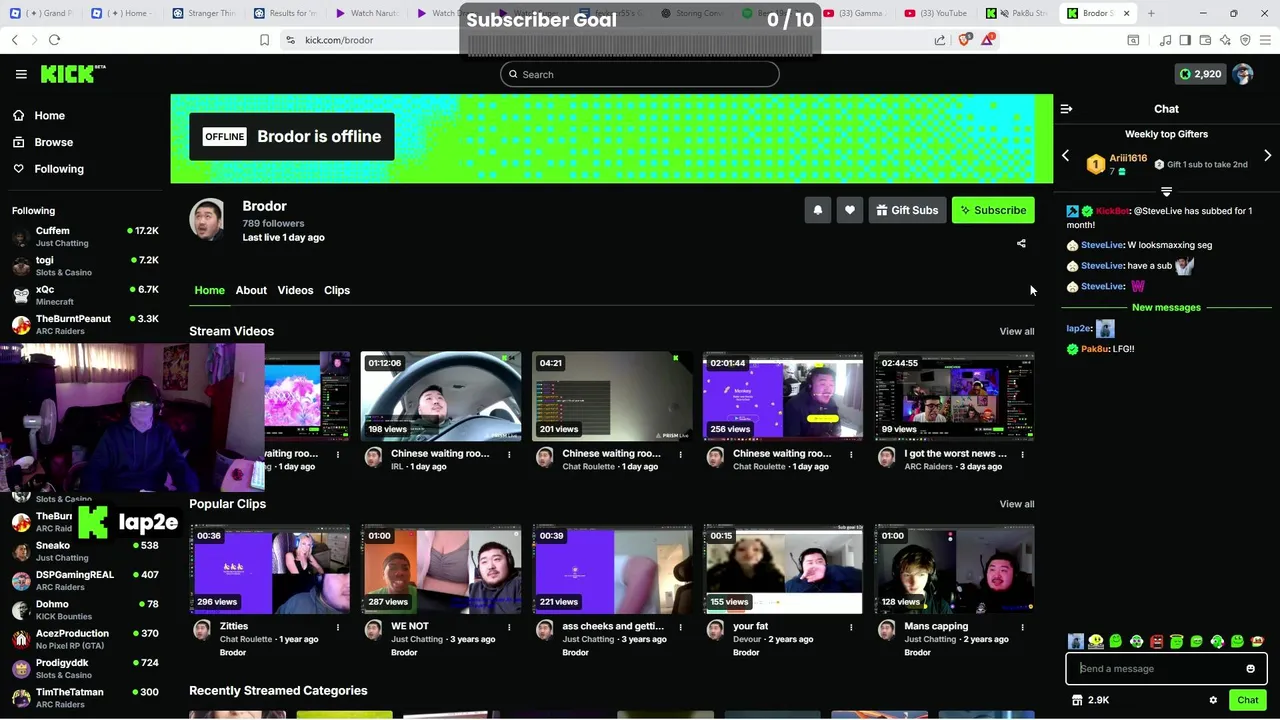The height and width of the screenshot is (720, 1280).
Task: Select the channel Home tab
Action: 209,290
